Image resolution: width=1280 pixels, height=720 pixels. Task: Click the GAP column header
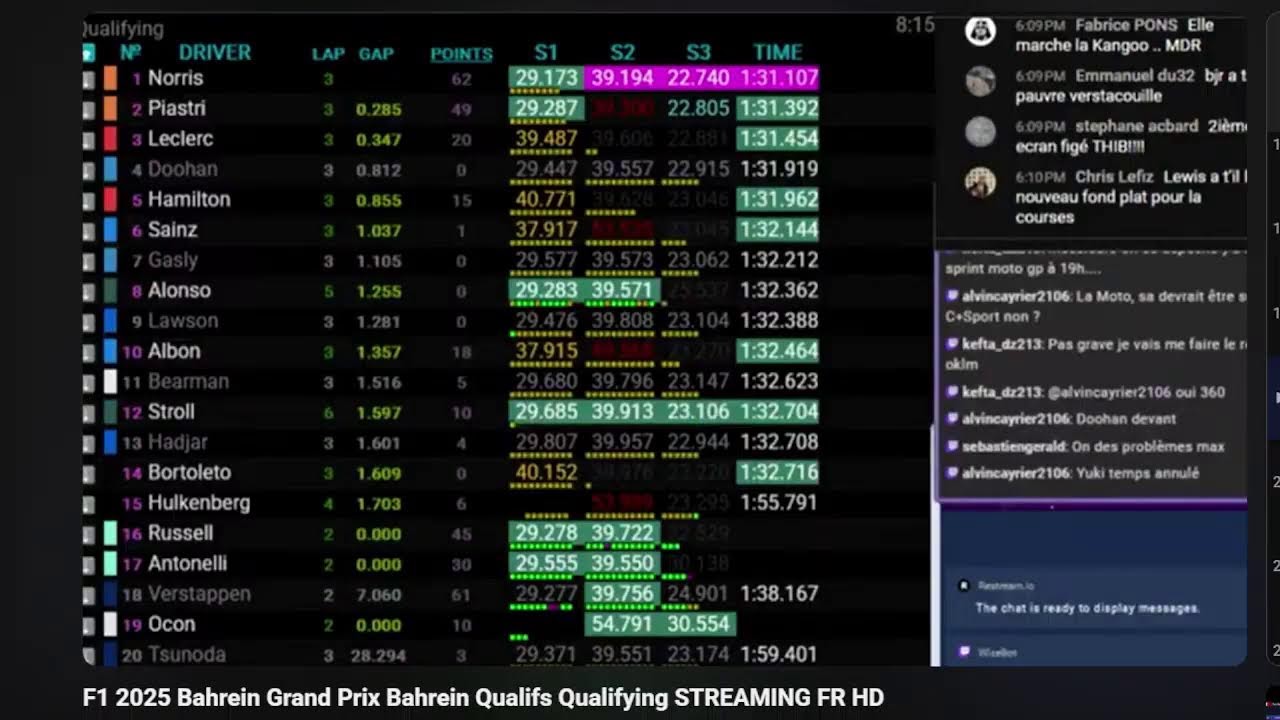(x=376, y=54)
